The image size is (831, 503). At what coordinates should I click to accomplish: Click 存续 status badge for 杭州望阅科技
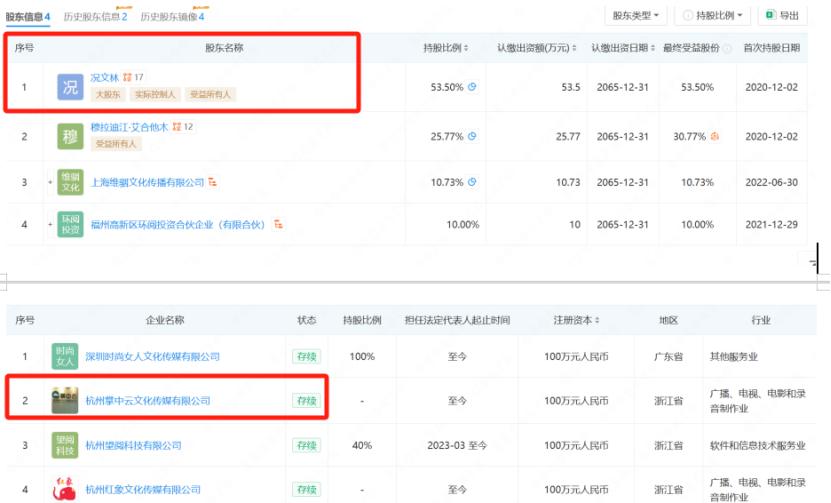click(x=306, y=445)
